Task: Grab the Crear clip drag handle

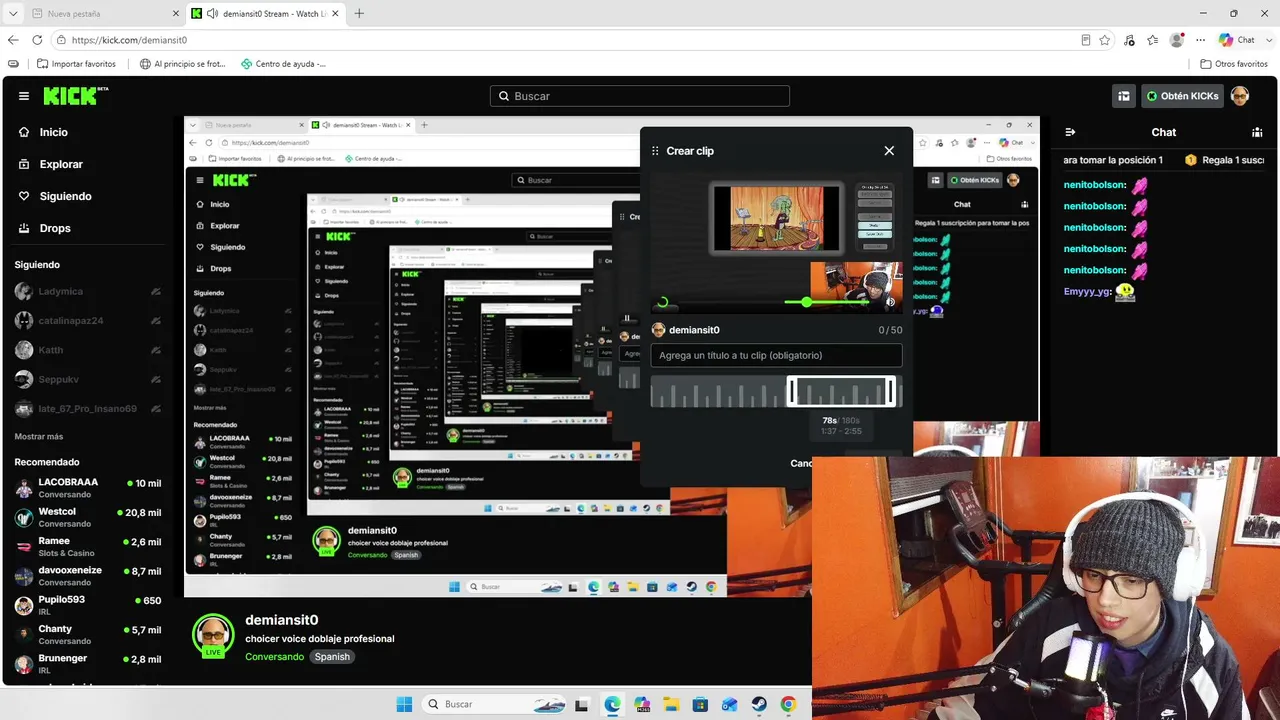Action: pyautogui.click(x=656, y=151)
